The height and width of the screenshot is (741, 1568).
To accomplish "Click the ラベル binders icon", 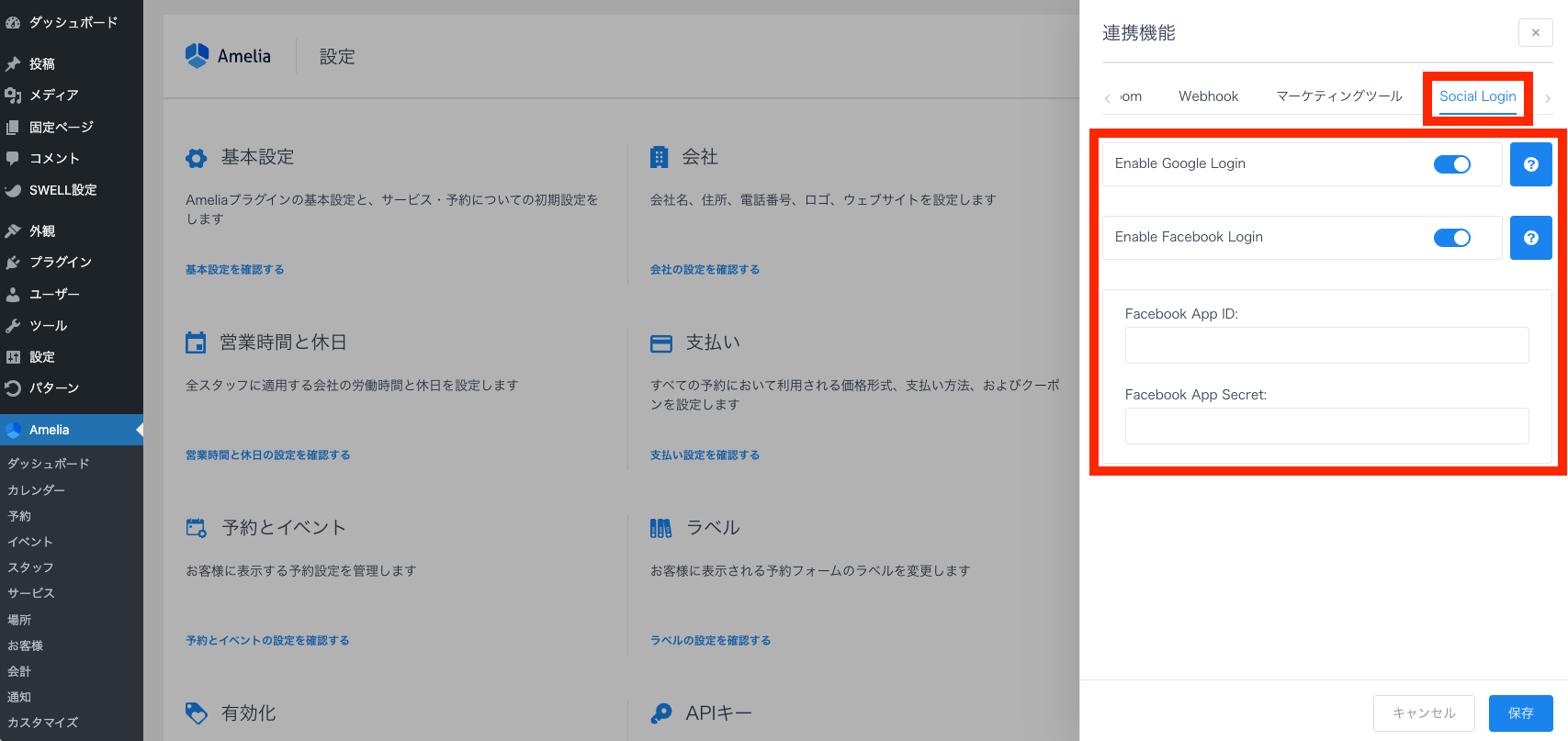I will 660,528.
